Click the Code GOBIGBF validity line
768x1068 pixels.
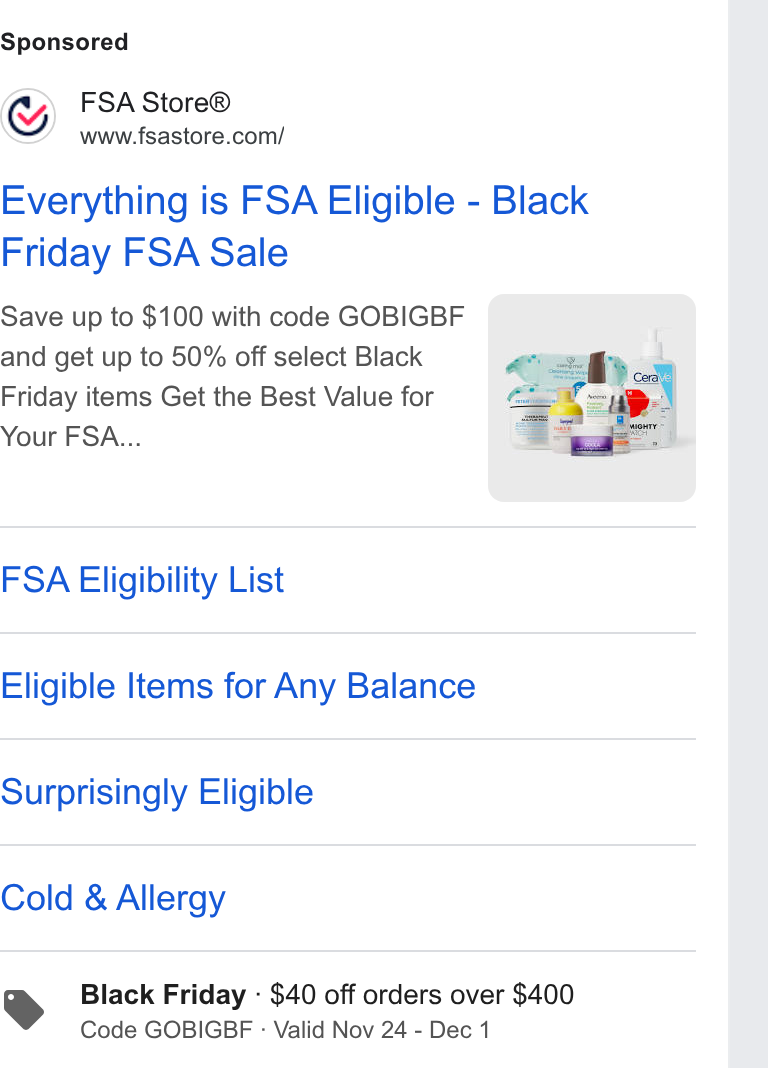[x=285, y=1030]
